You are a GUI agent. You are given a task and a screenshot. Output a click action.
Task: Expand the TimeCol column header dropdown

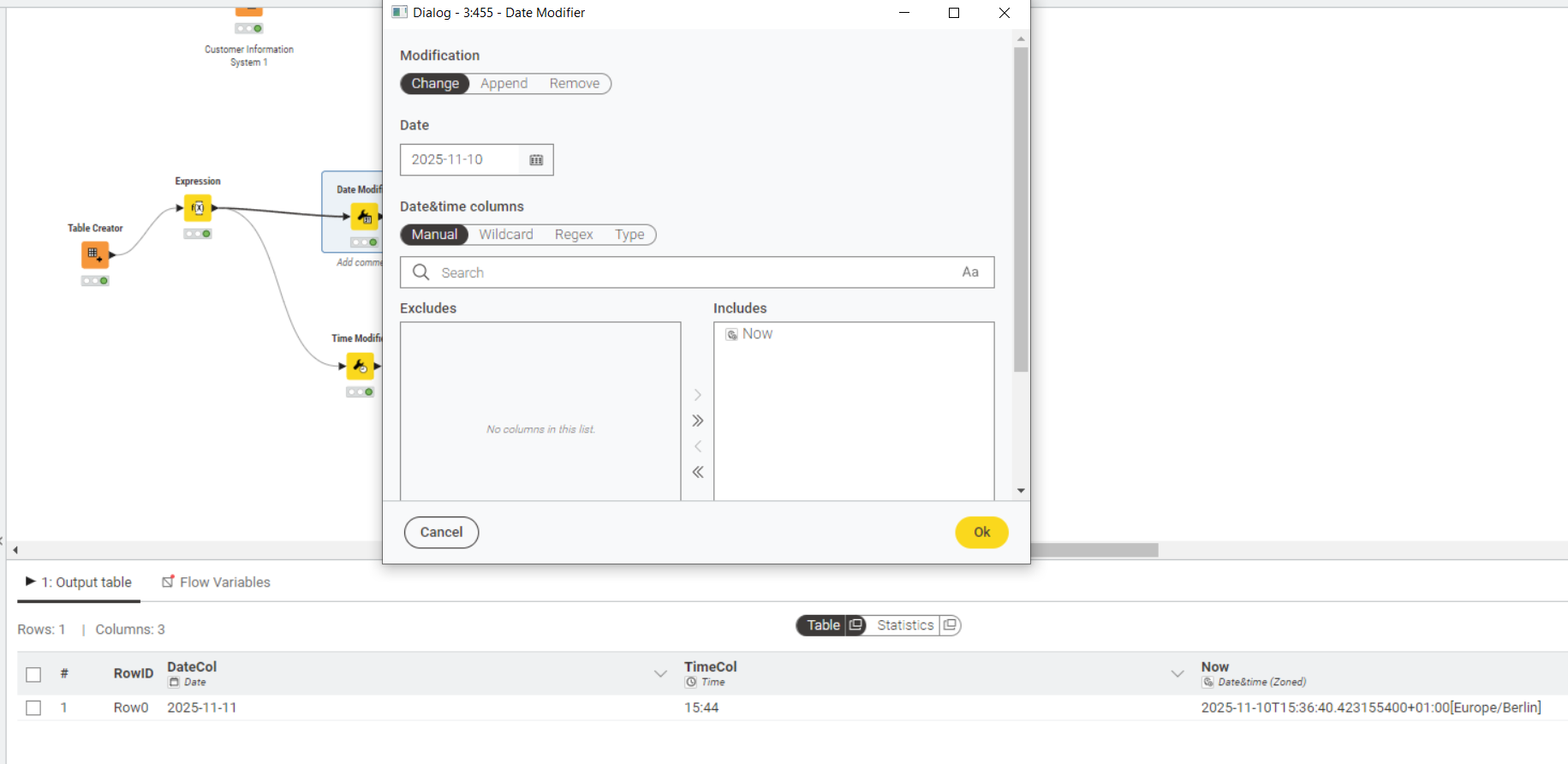[x=1177, y=674]
